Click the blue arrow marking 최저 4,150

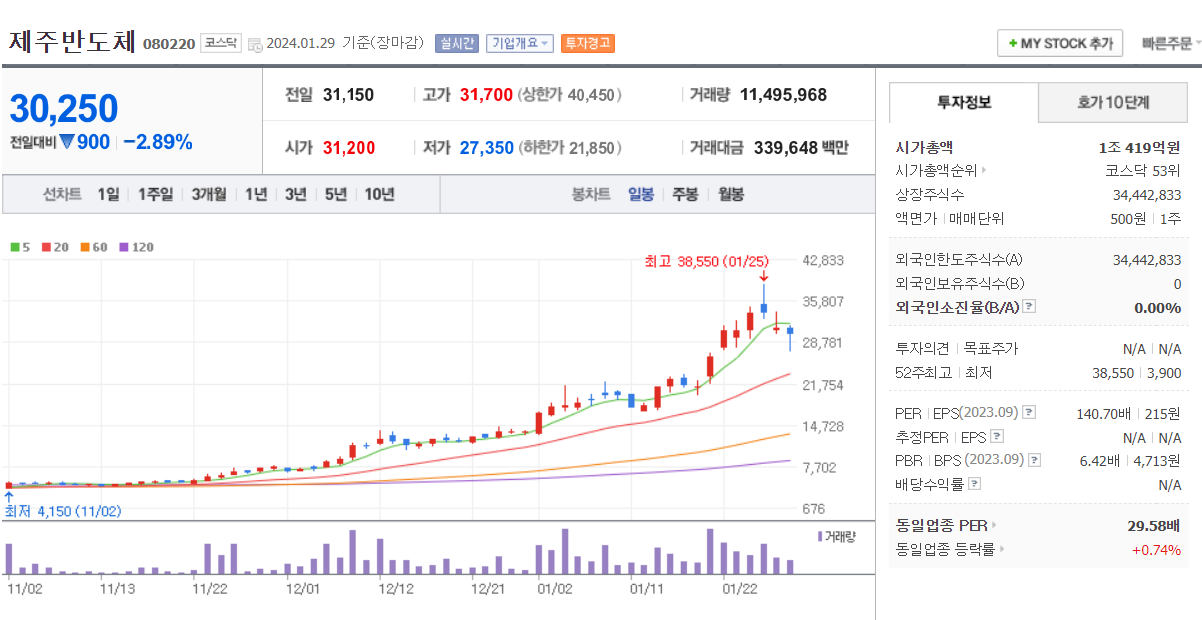point(9,495)
